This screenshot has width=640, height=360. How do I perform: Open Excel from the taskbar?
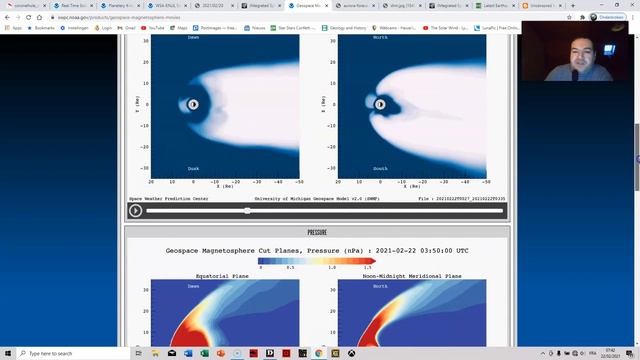tap(204, 353)
